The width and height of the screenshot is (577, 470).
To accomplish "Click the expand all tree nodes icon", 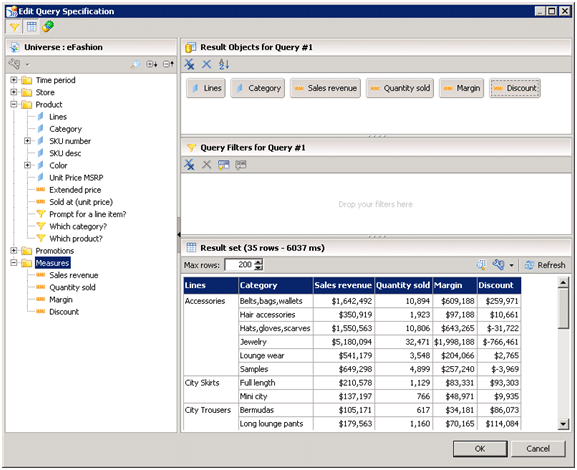I will pyautogui.click(x=152, y=64).
